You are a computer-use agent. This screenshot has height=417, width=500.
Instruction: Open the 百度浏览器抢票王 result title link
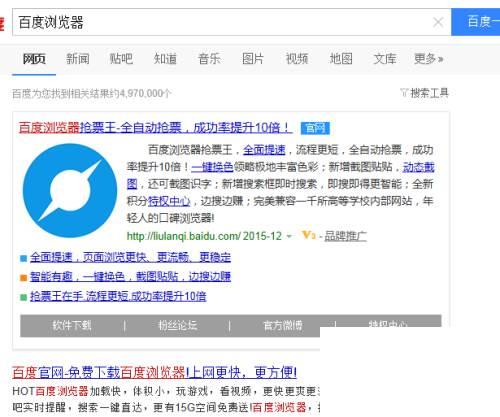[155, 128]
